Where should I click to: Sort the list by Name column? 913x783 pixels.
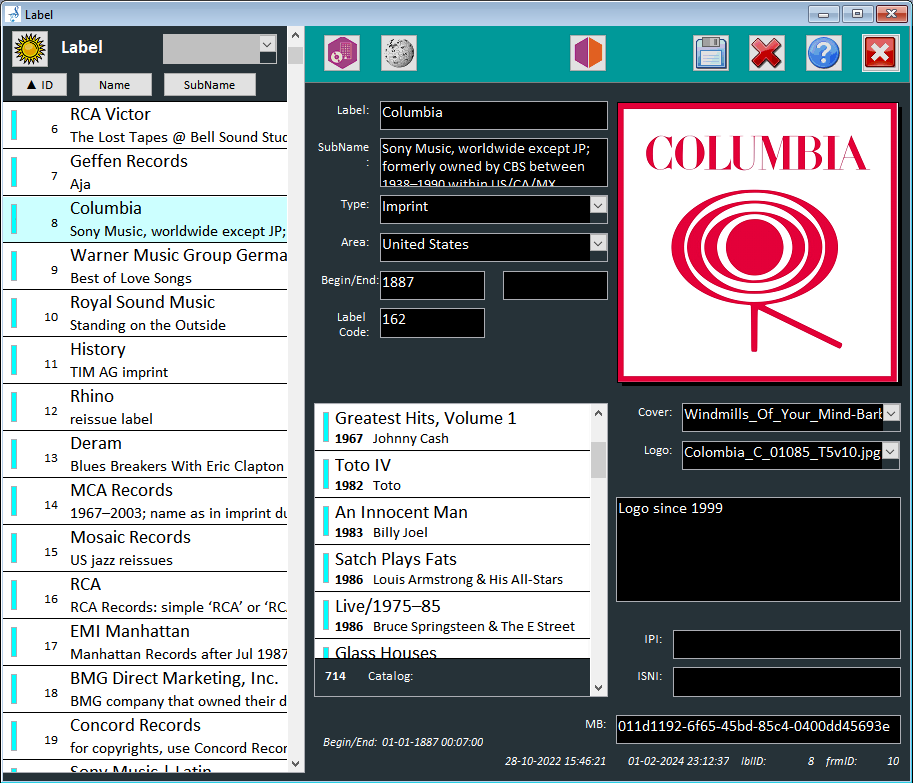coord(115,85)
